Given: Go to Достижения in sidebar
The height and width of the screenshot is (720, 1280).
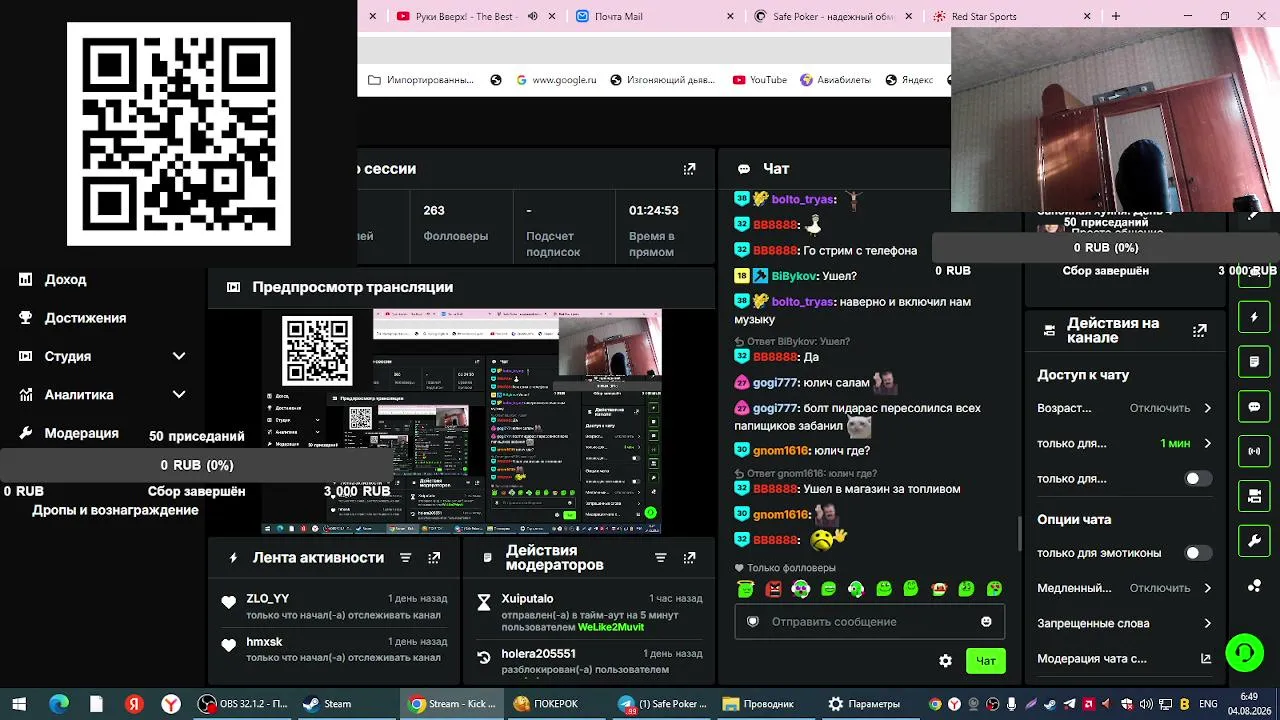Looking at the screenshot, I should [x=85, y=318].
